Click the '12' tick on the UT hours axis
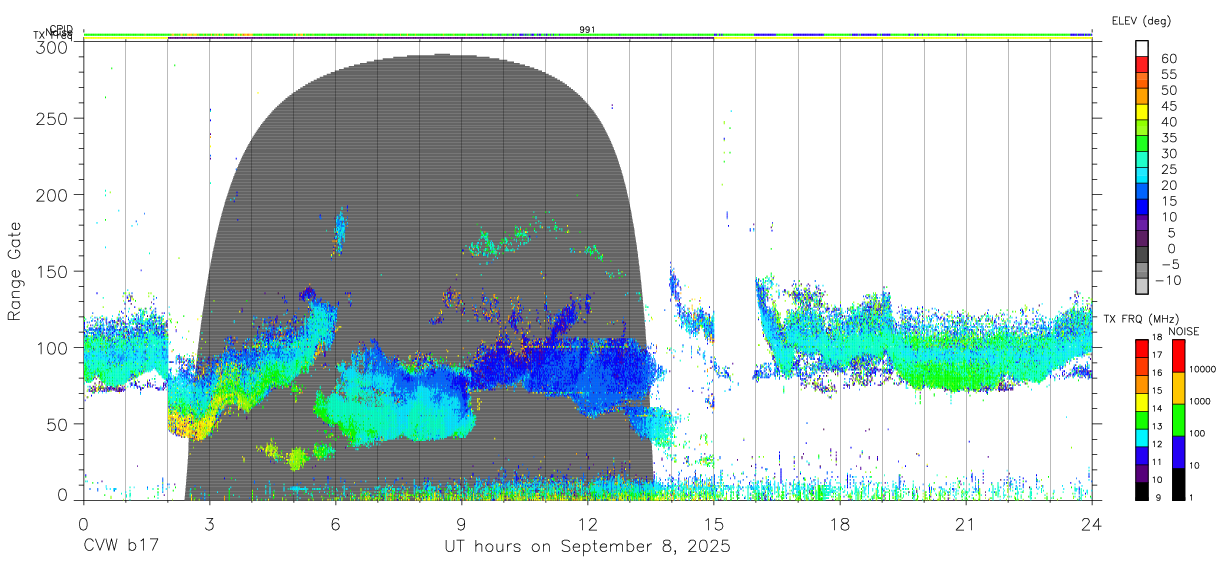 point(588,524)
